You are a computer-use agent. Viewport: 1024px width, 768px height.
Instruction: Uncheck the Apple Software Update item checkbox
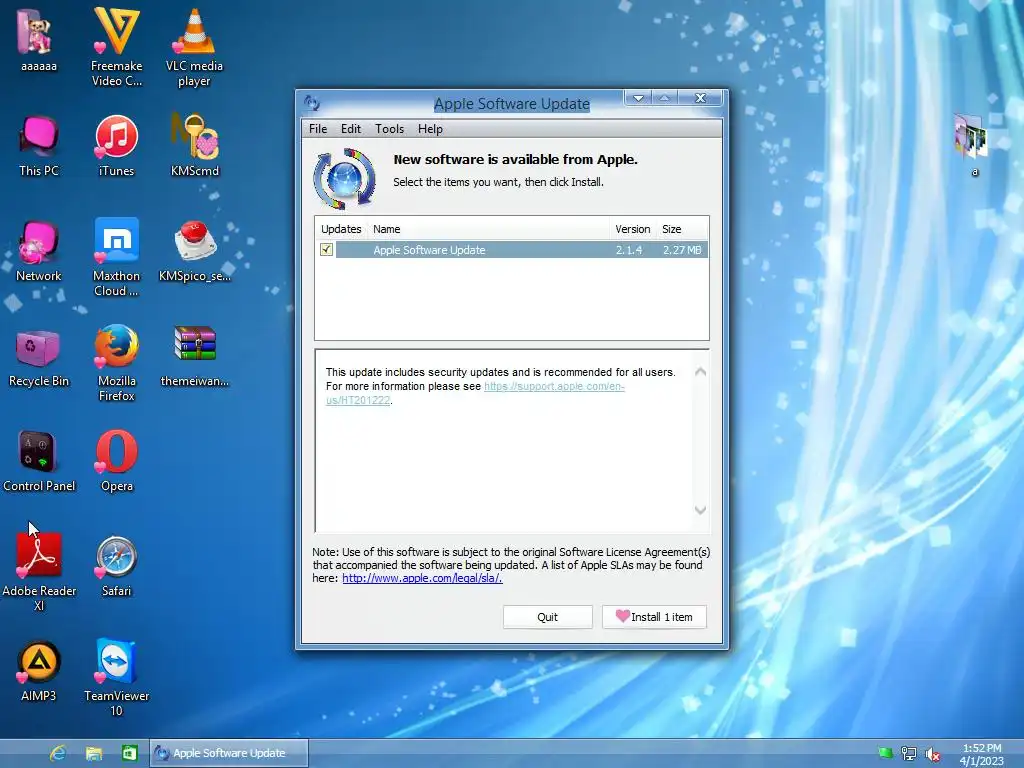tap(327, 249)
